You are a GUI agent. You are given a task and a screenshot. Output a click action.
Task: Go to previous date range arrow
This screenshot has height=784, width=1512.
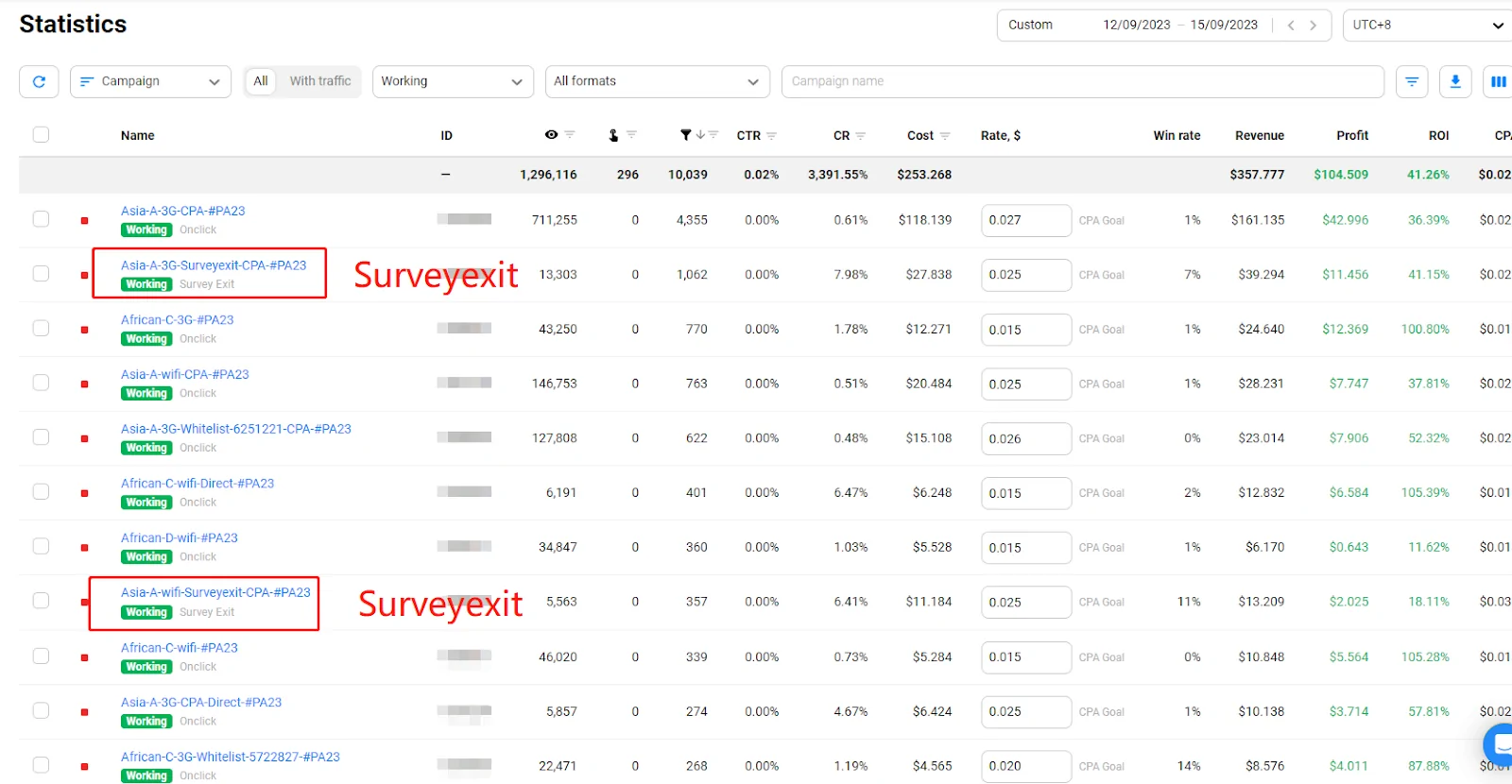pyautogui.click(x=1291, y=26)
